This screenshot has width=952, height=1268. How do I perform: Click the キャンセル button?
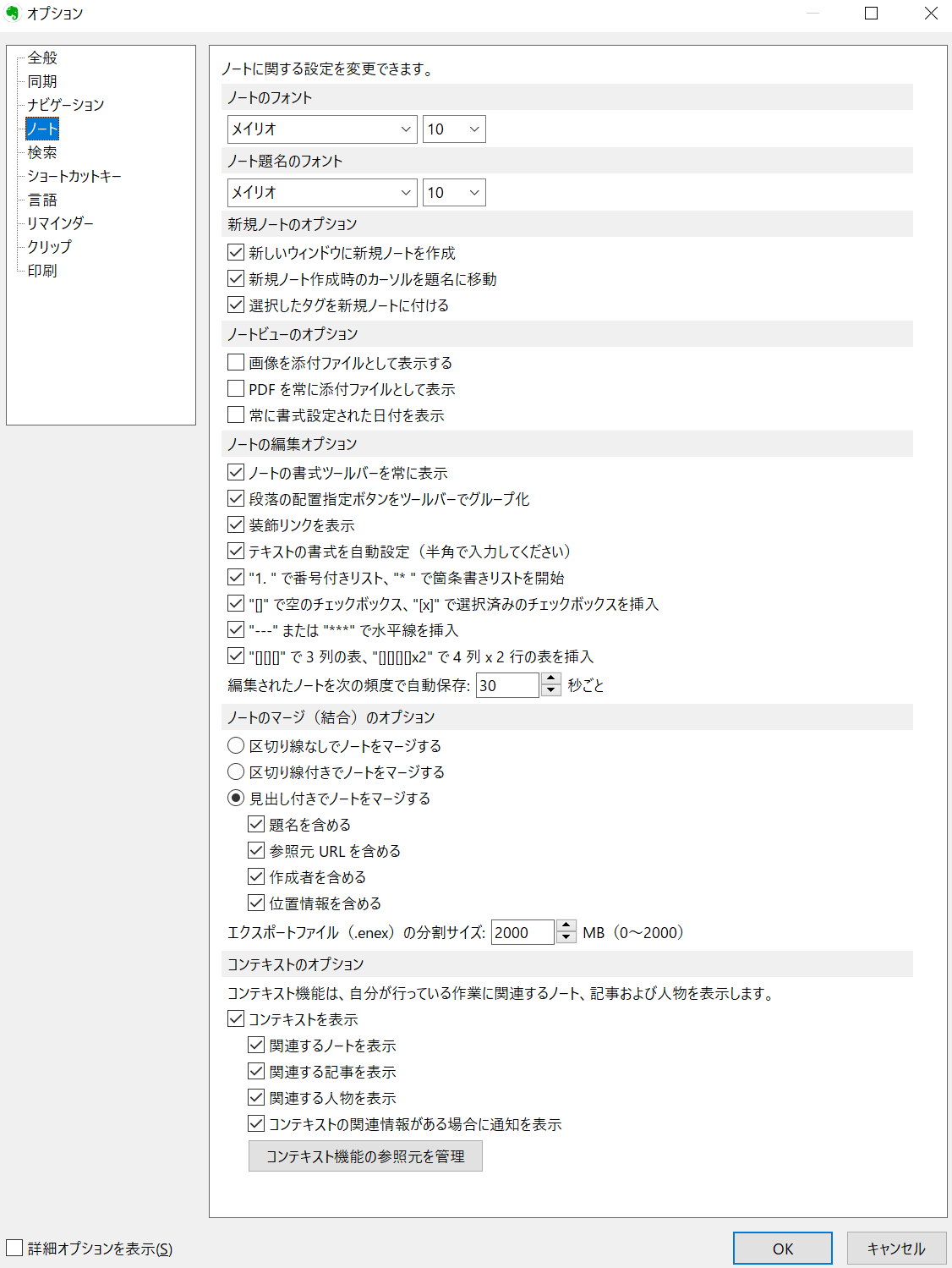point(897,1249)
